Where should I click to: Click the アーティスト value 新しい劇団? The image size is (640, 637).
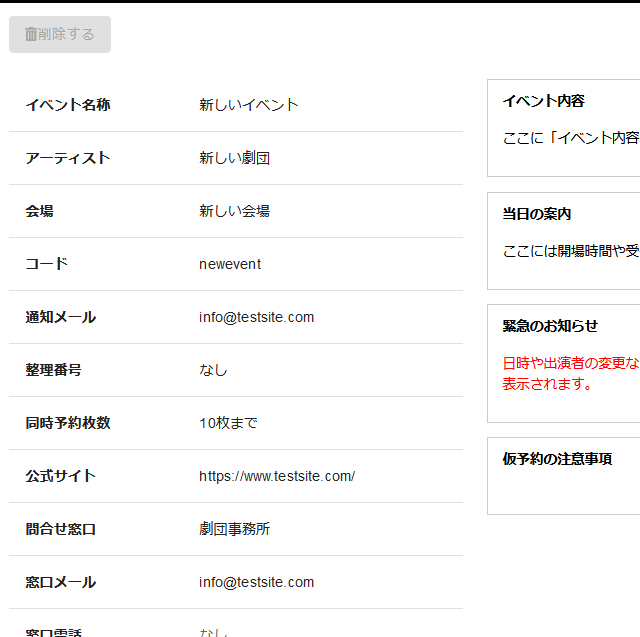(x=234, y=158)
